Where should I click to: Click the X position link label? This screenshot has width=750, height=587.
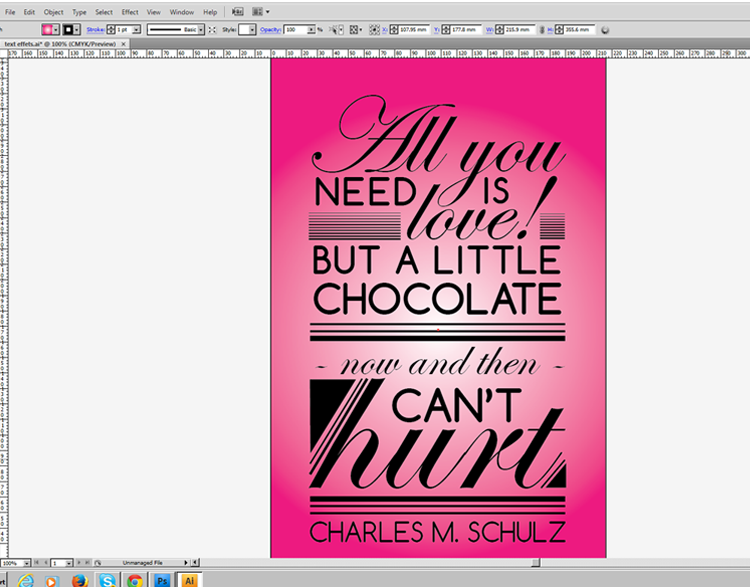point(385,30)
